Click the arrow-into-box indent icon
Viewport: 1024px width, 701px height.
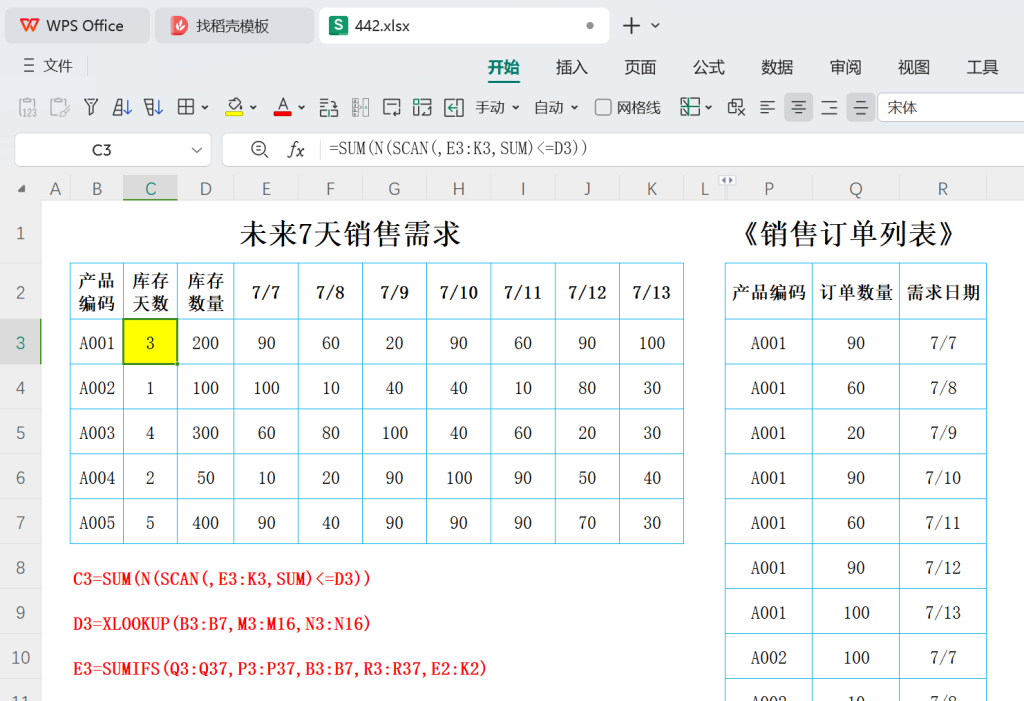tap(453, 107)
